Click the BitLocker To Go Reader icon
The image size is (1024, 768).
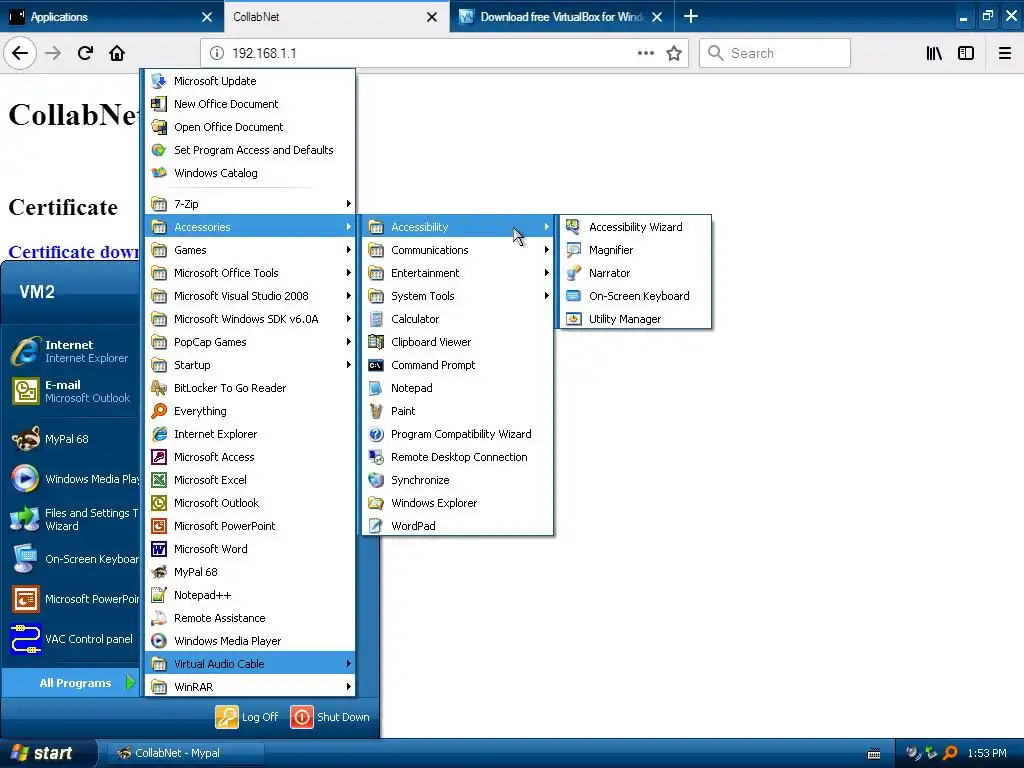click(x=159, y=388)
